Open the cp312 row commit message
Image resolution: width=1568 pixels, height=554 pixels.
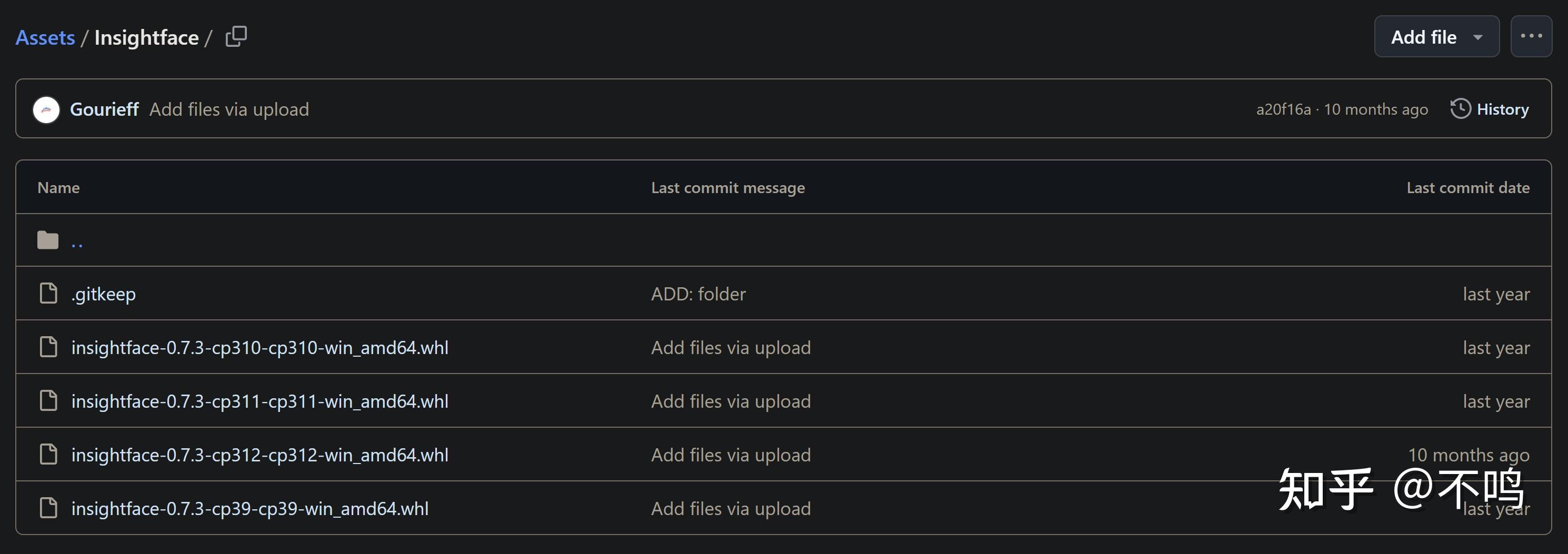click(x=731, y=455)
